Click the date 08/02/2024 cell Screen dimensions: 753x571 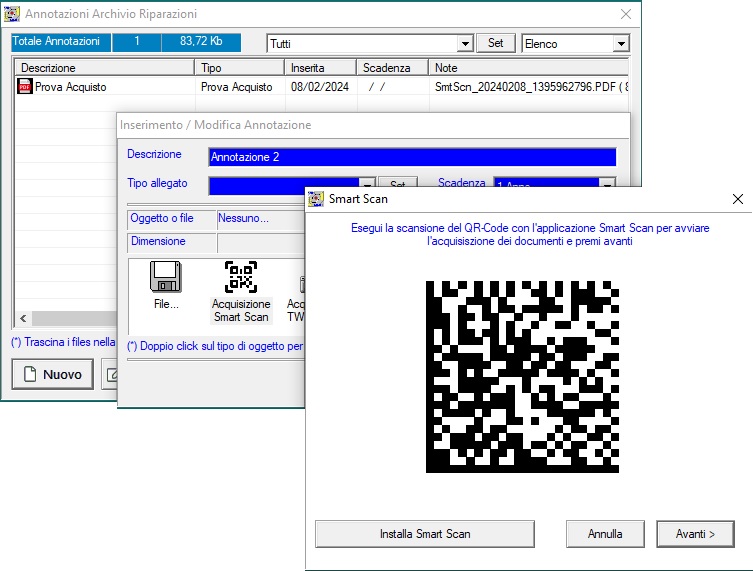point(320,87)
